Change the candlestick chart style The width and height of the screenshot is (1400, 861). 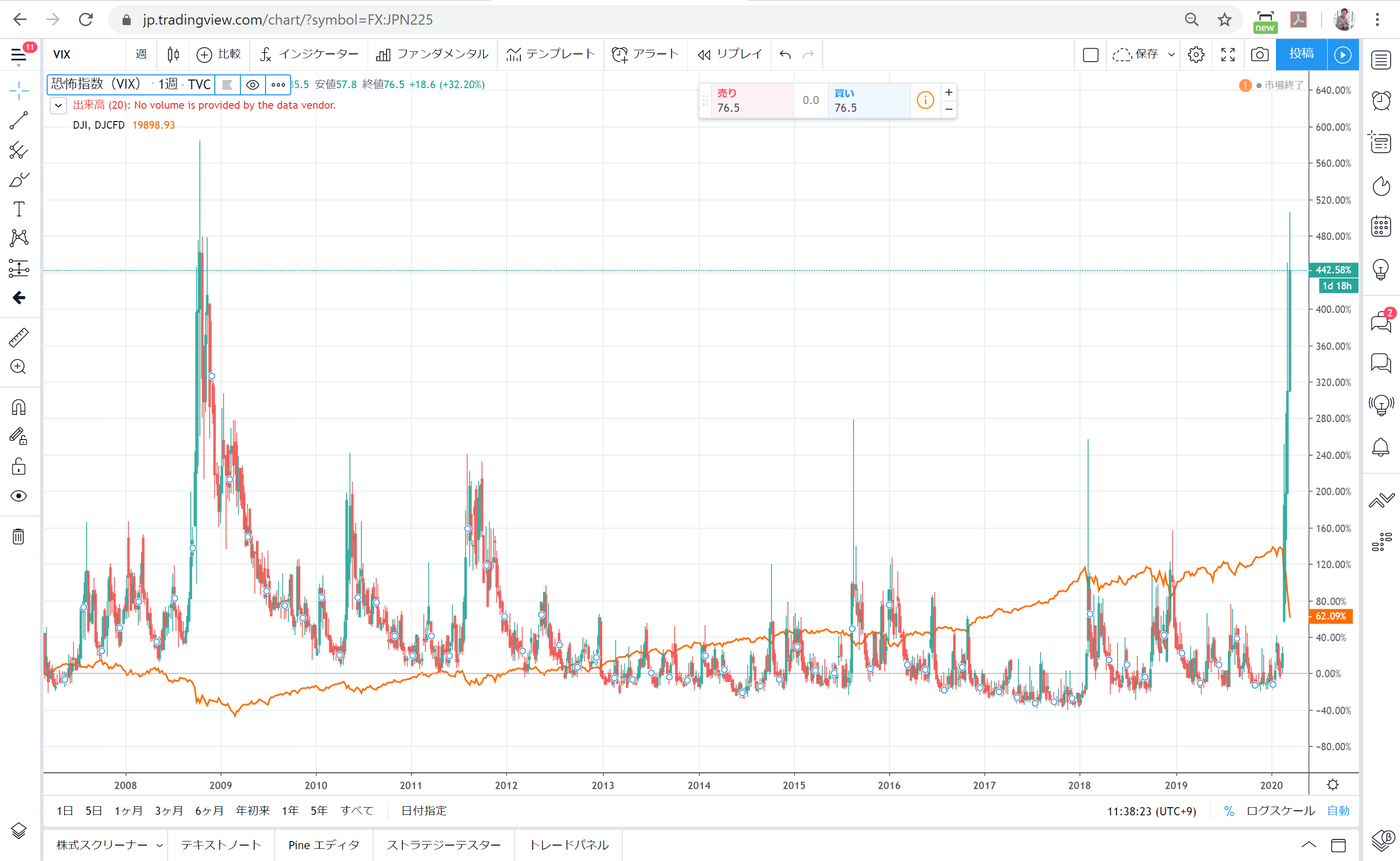[x=174, y=55]
